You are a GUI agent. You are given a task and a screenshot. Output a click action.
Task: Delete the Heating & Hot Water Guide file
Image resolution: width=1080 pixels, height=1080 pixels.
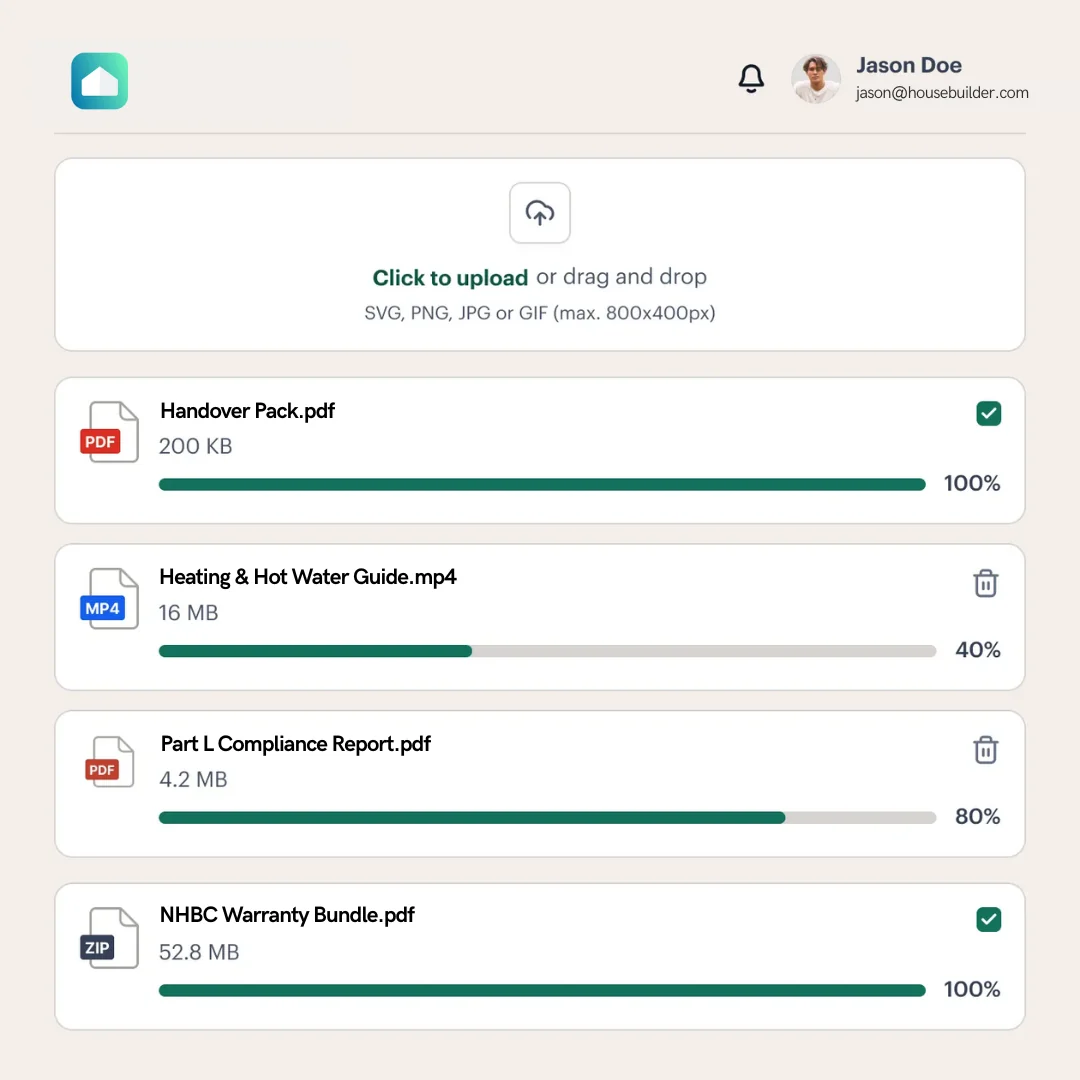(986, 583)
